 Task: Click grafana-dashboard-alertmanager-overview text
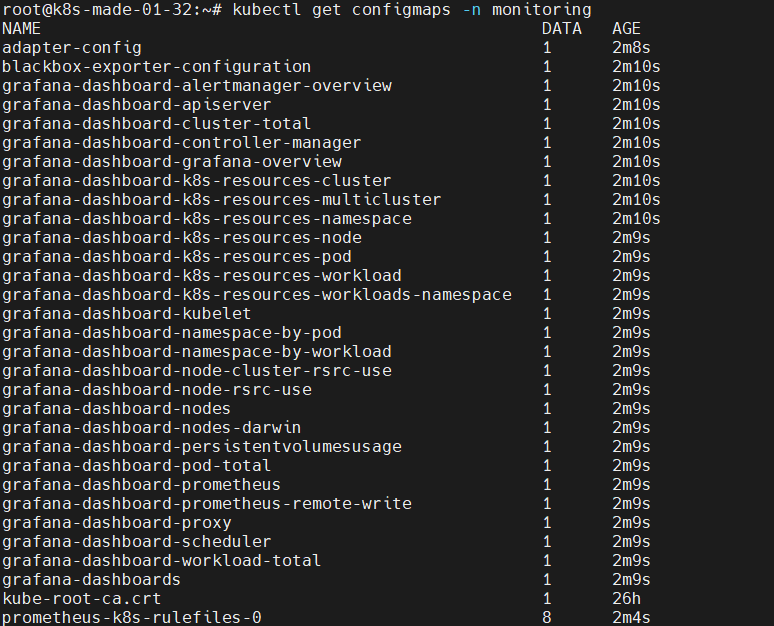click(197, 85)
